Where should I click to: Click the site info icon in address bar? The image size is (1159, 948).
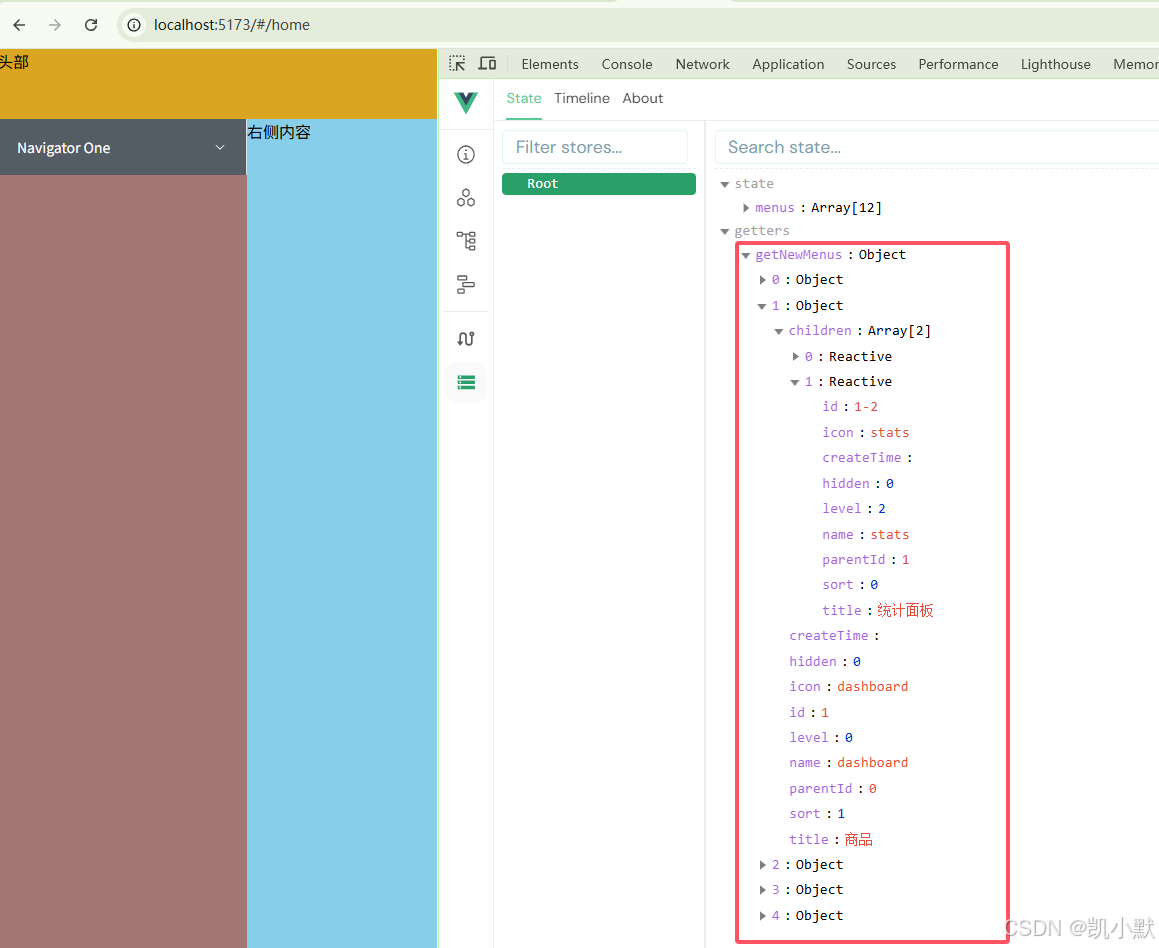(134, 25)
